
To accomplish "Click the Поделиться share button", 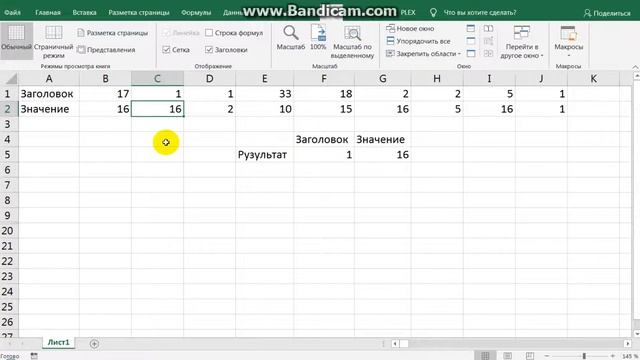I will pyautogui.click(x=607, y=13).
